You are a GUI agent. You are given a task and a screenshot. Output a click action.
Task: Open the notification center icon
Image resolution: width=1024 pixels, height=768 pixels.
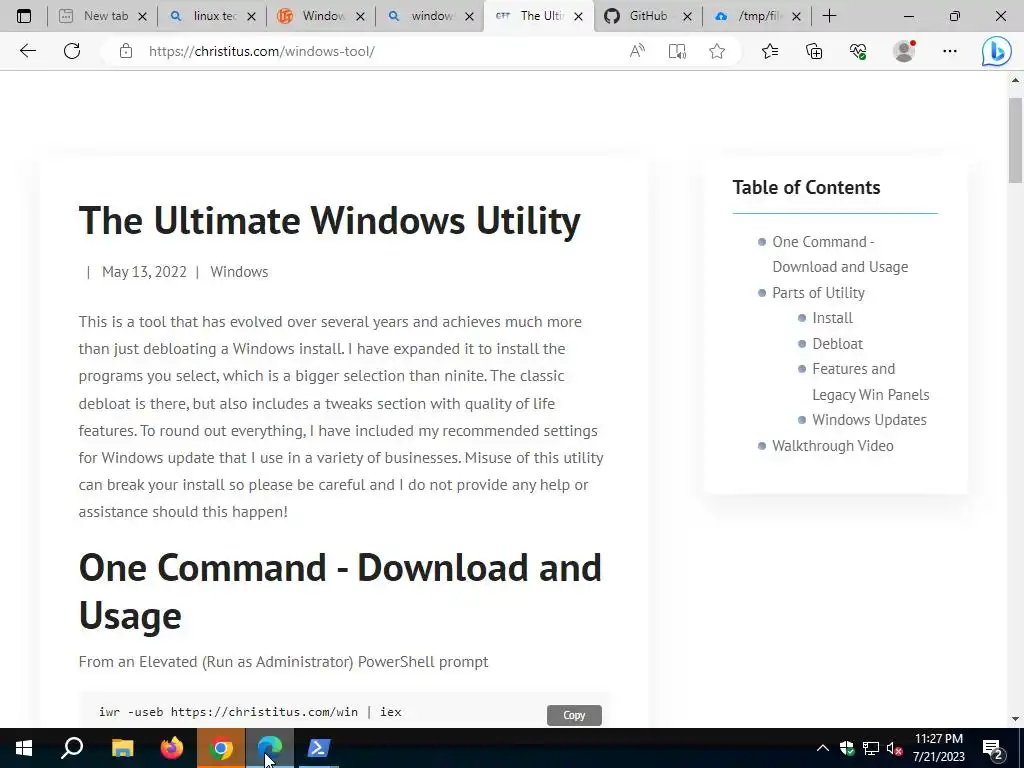(x=993, y=748)
